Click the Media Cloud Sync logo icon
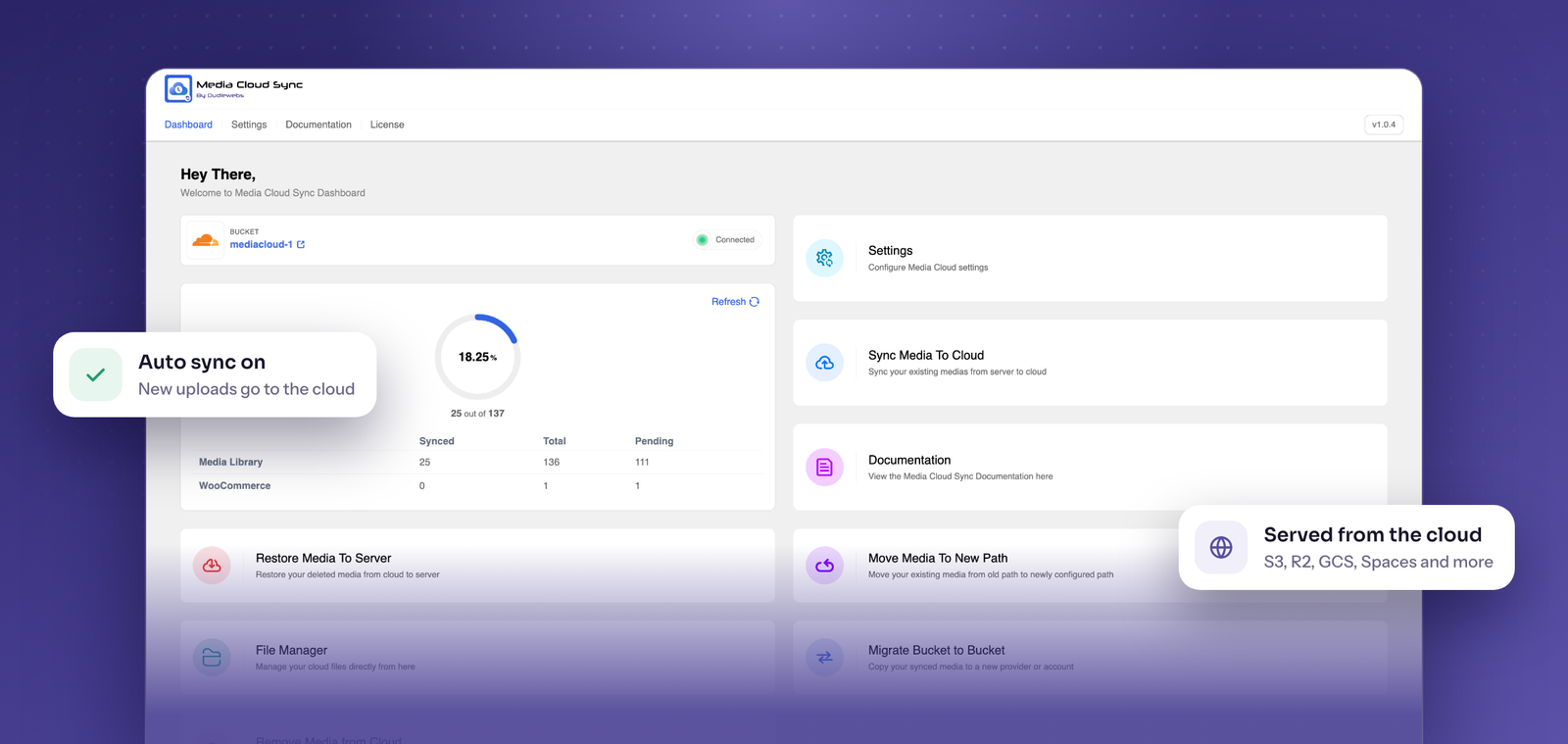This screenshot has height=744, width=1568. [178, 88]
